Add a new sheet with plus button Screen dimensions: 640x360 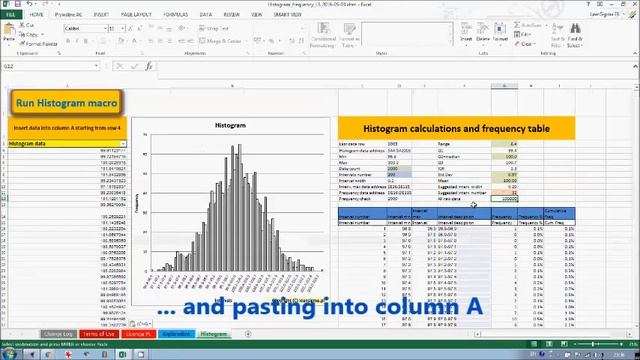tap(248, 334)
